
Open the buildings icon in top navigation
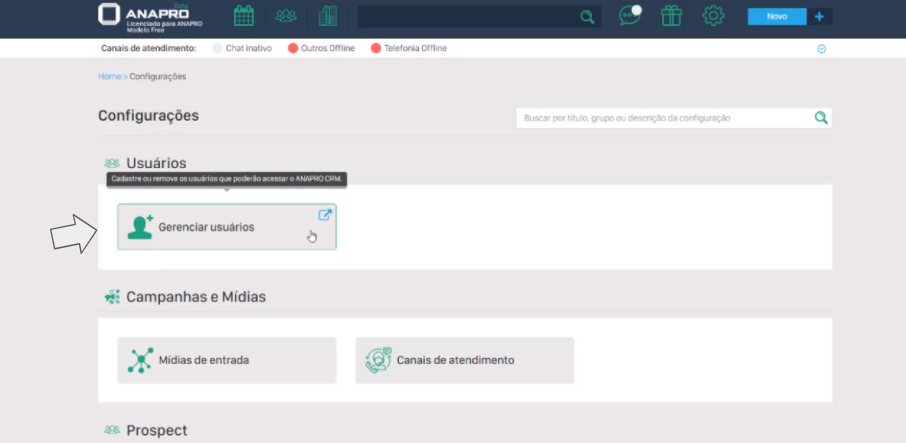pyautogui.click(x=327, y=16)
